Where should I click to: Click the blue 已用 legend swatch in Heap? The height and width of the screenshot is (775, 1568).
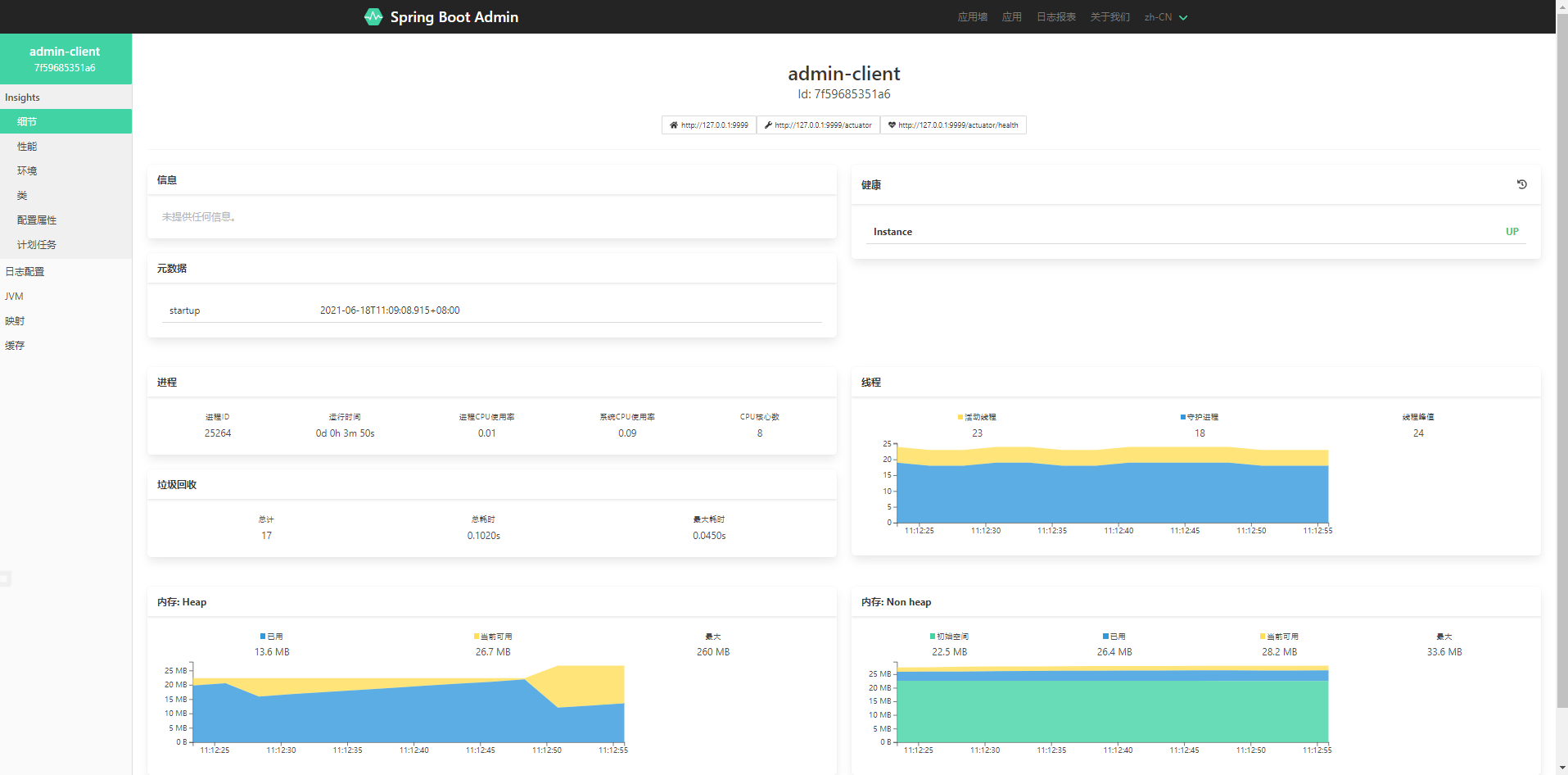[x=263, y=636]
